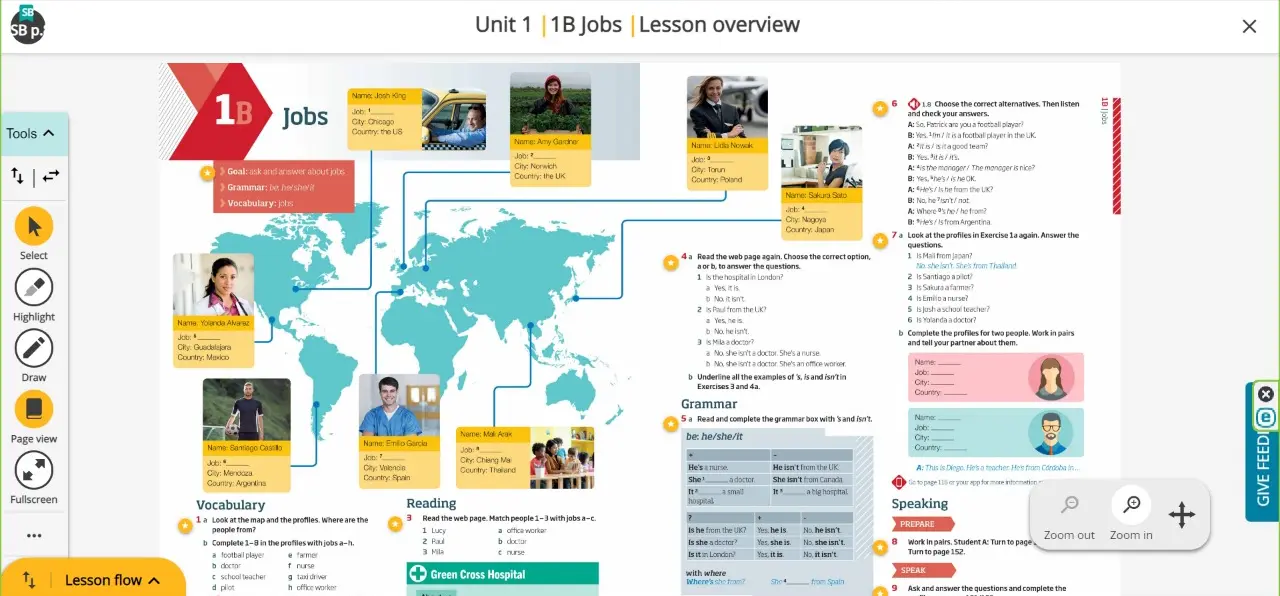This screenshot has height=596, width=1280.
Task: Click the star beside Grammar exercise 5a
Action: coord(670,424)
